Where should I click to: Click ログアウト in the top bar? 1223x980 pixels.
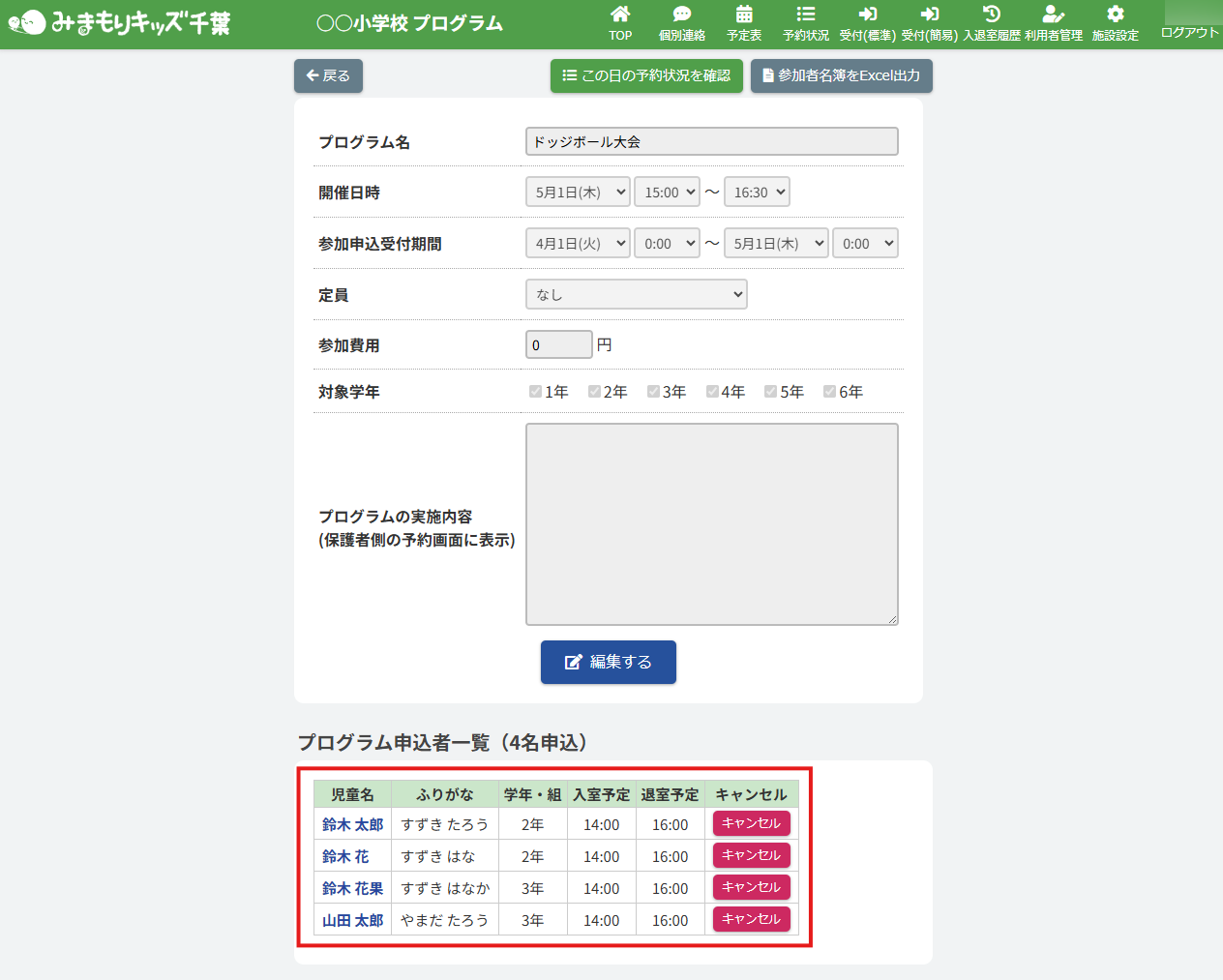click(x=1189, y=33)
